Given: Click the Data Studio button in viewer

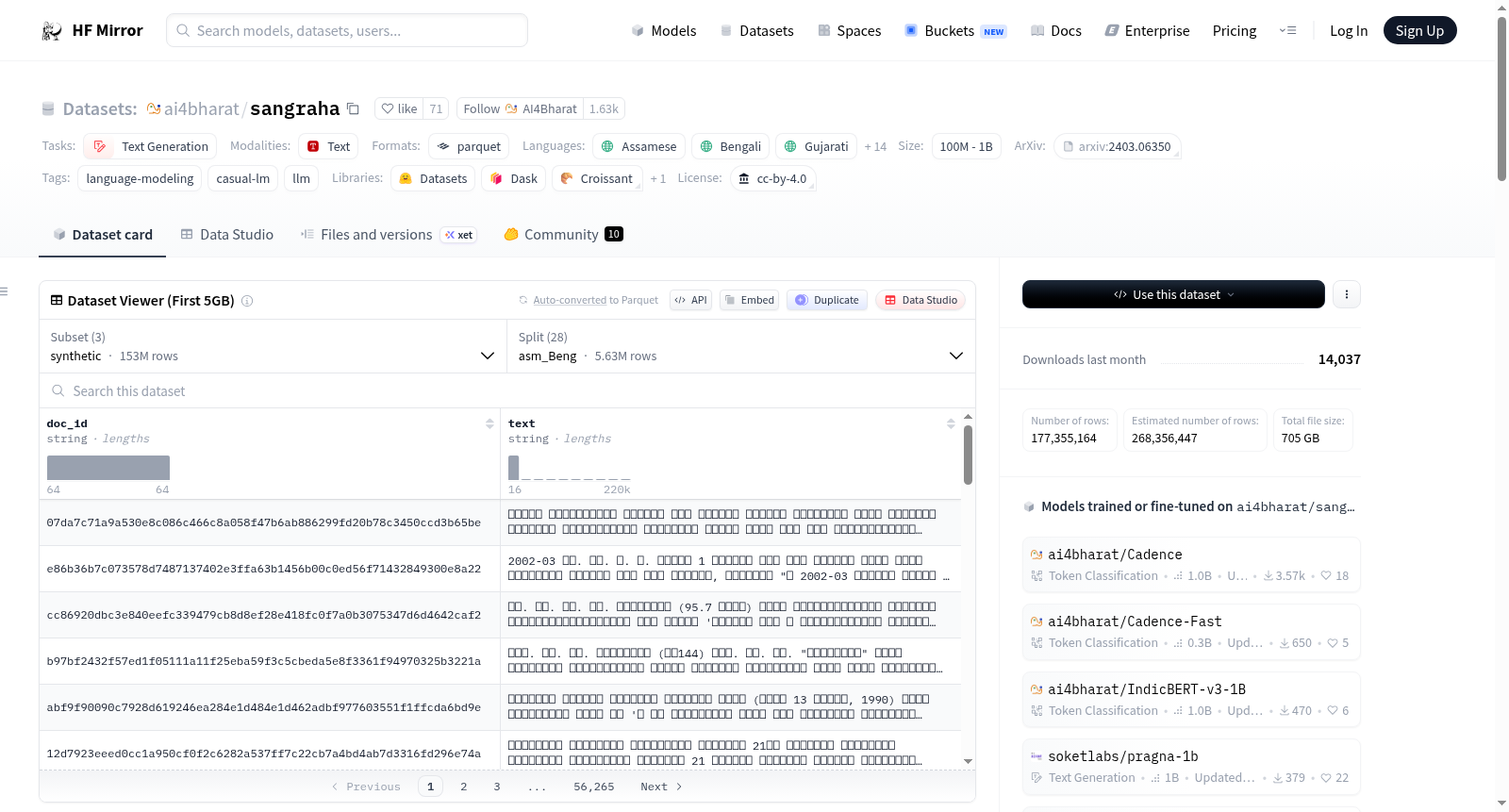Looking at the screenshot, I should (x=920, y=300).
